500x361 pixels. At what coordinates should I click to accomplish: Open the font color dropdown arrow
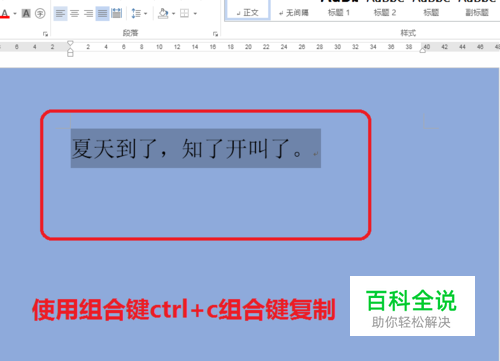15,14
